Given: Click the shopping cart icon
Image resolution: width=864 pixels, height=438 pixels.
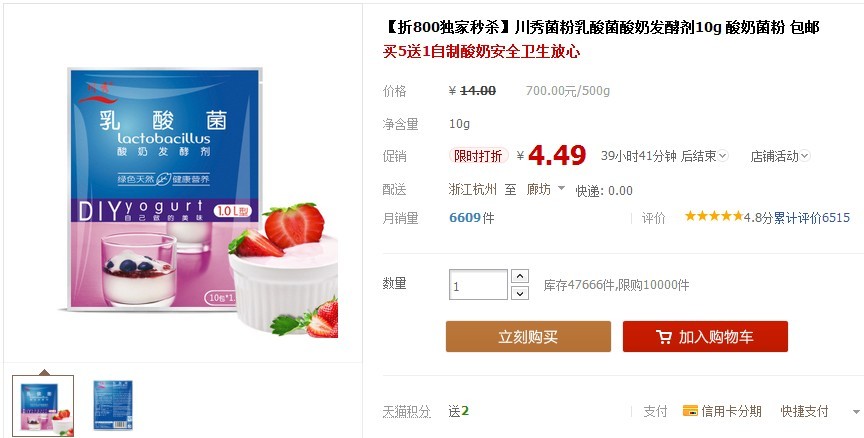Looking at the screenshot, I should click(x=663, y=337).
